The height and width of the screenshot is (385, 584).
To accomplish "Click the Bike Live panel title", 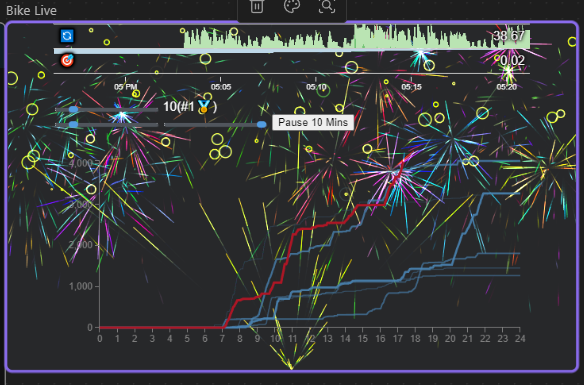I will click(31, 10).
